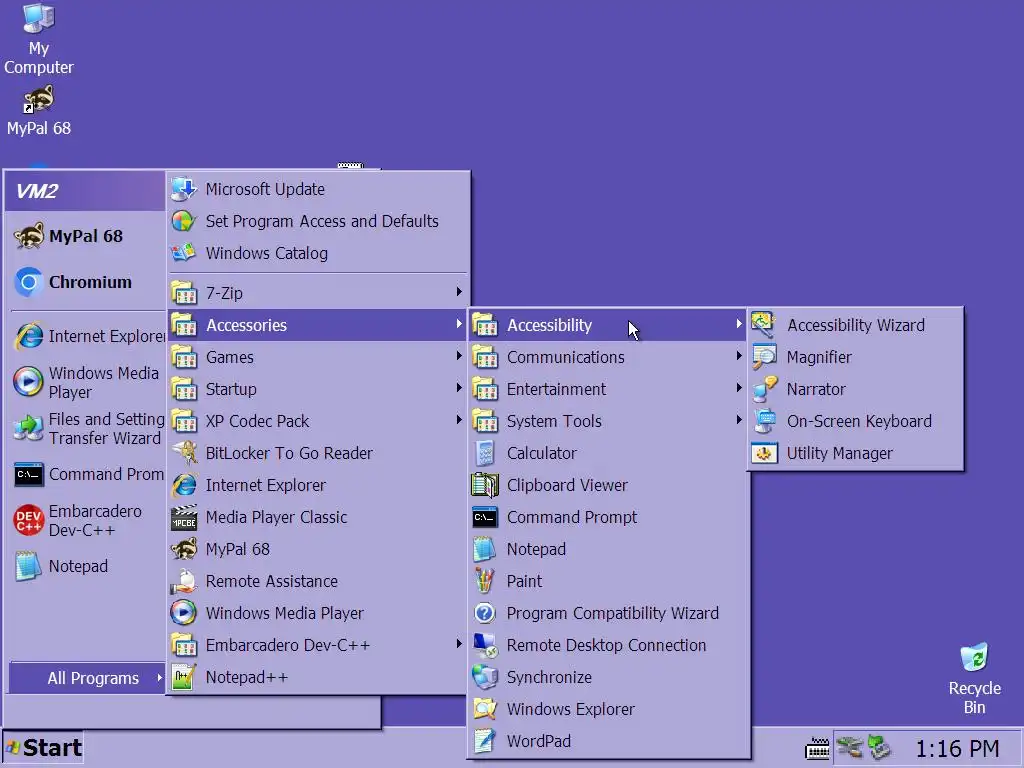Click the Microsoft Update icon

[x=184, y=189]
